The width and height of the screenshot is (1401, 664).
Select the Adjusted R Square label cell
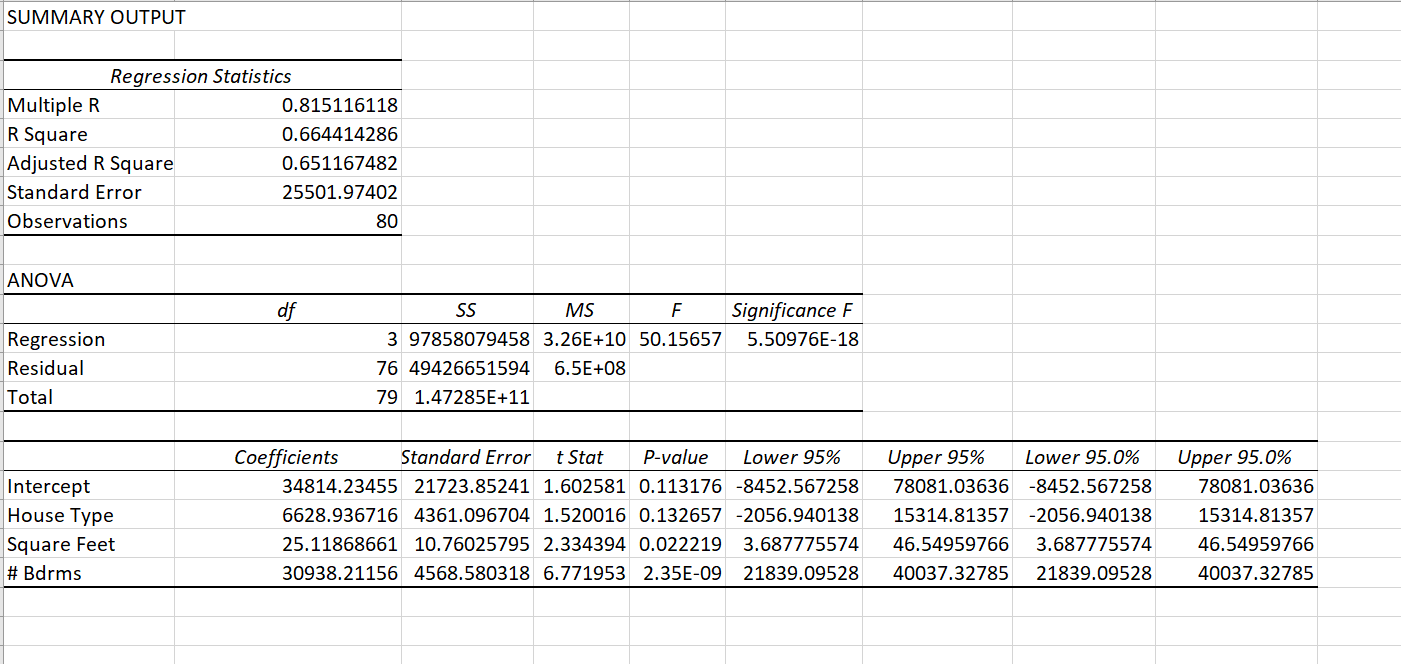(88, 163)
